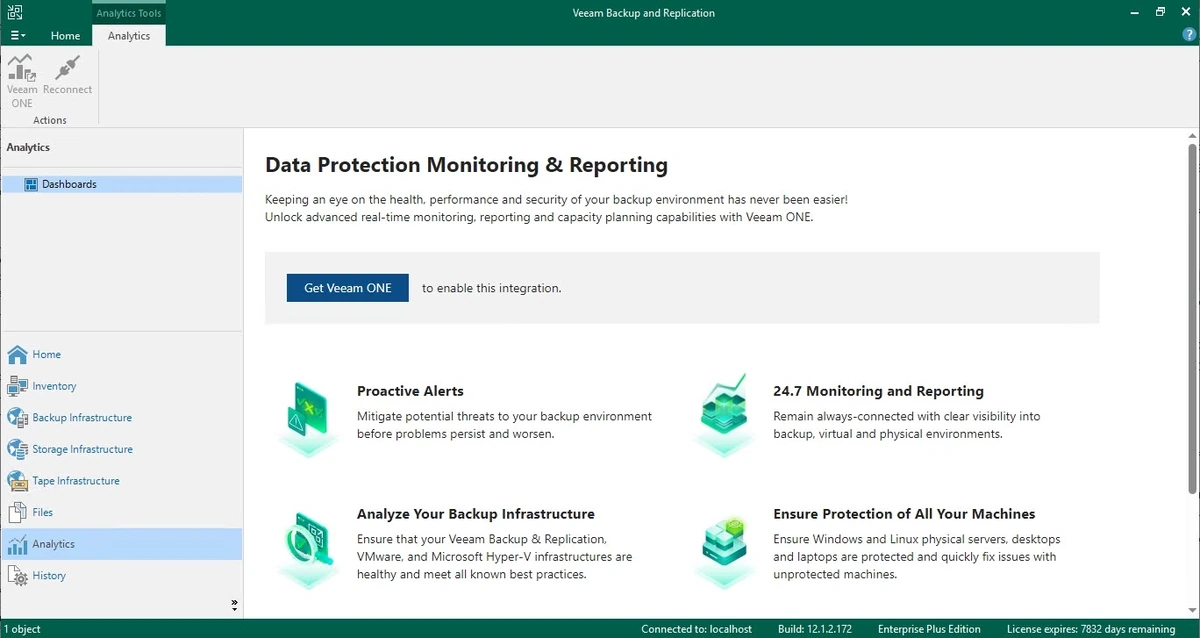The width and height of the screenshot is (1200, 638).
Task: Click Ensure Protection of All Your Machines heading
Action: tap(904, 514)
